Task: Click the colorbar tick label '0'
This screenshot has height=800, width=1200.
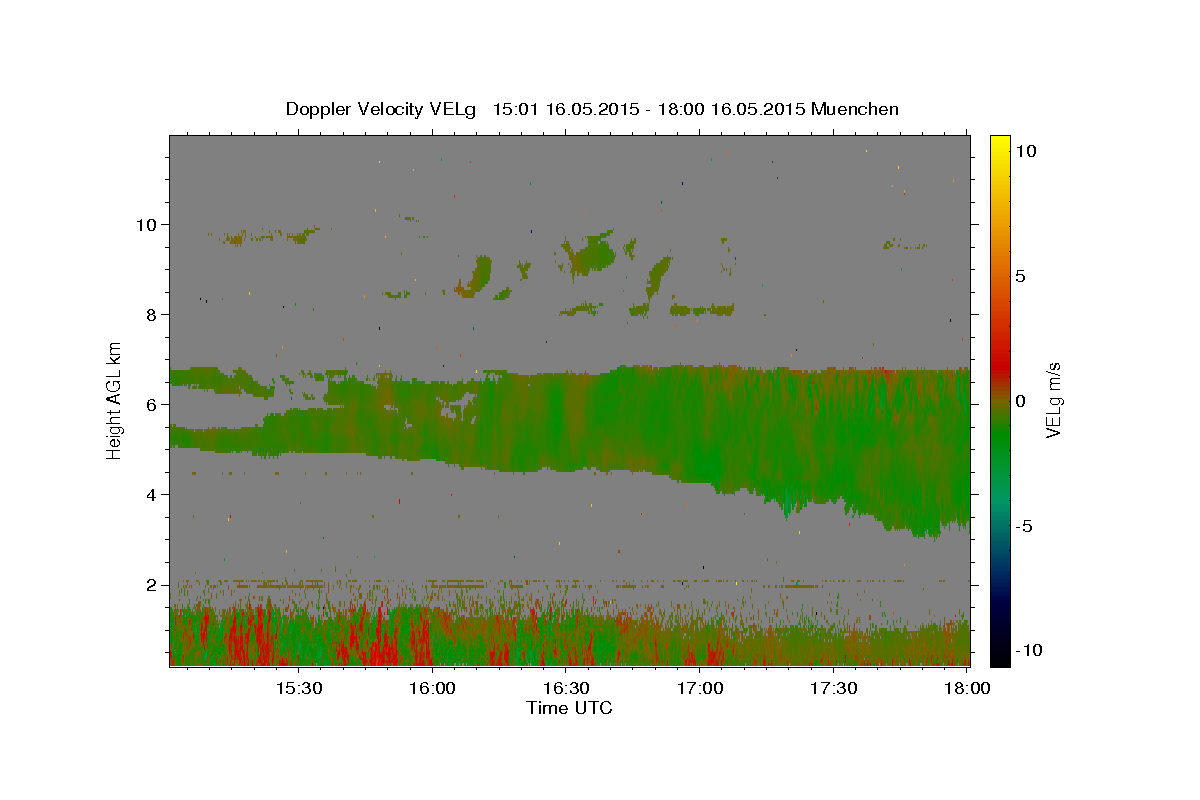Action: (1020, 400)
